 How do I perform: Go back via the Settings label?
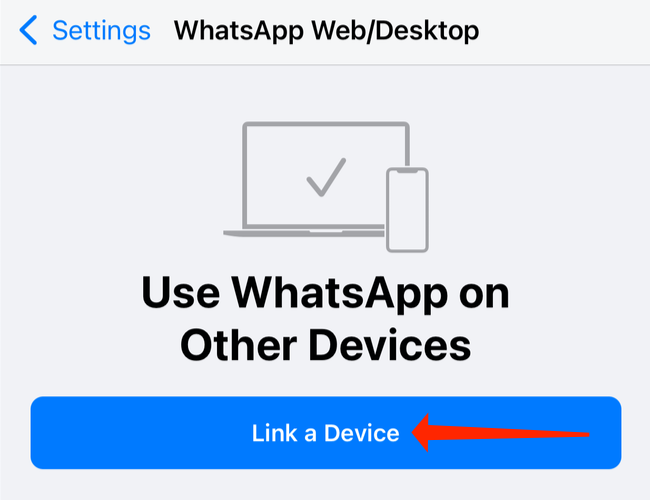point(101,31)
